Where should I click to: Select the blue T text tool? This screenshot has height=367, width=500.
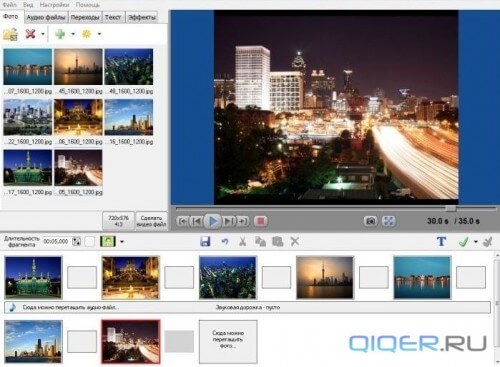point(441,241)
